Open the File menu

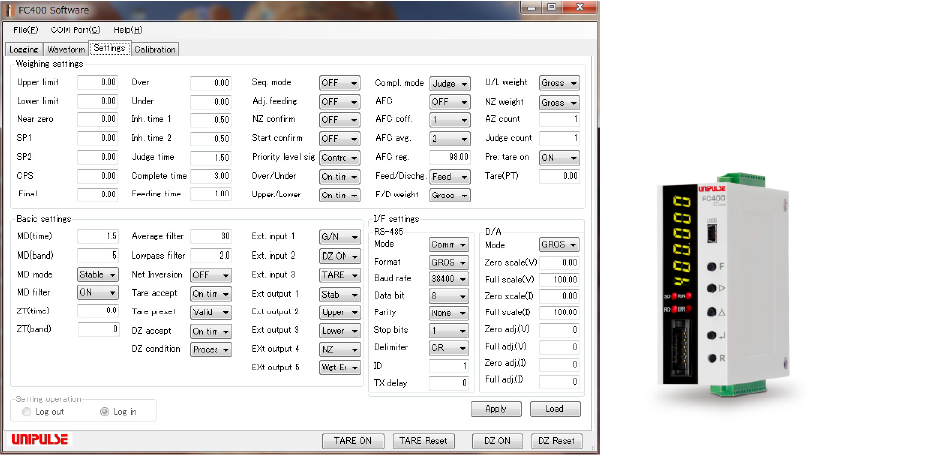point(25,30)
